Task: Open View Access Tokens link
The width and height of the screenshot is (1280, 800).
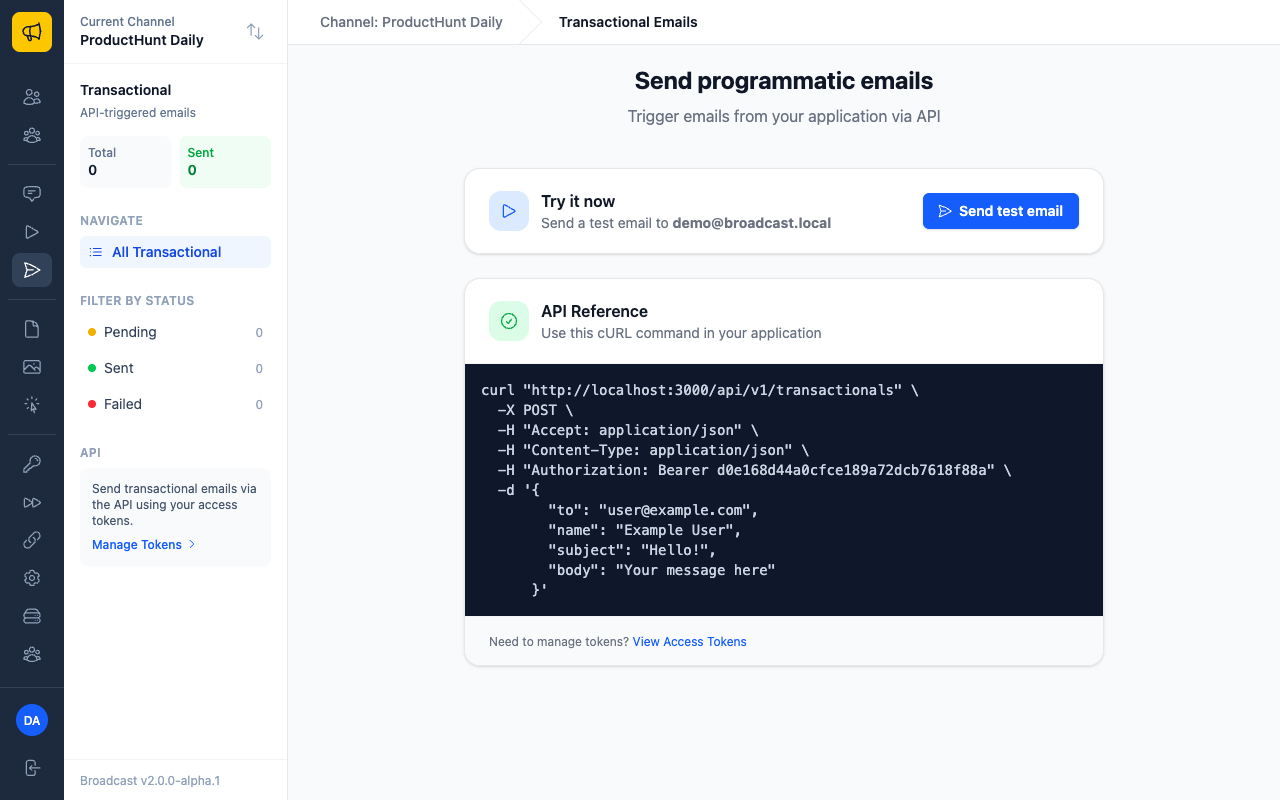Action: coord(689,642)
